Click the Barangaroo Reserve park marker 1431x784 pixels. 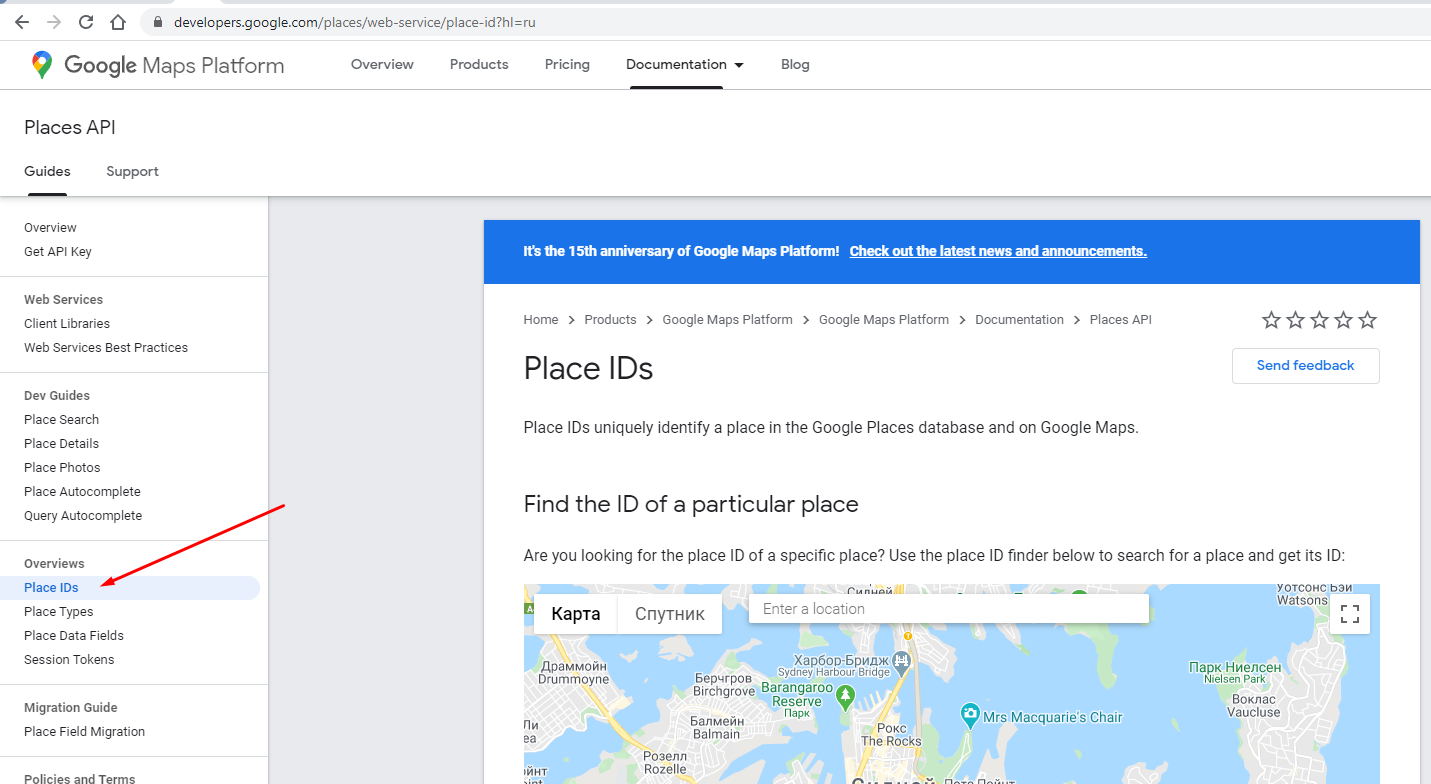pos(846,695)
